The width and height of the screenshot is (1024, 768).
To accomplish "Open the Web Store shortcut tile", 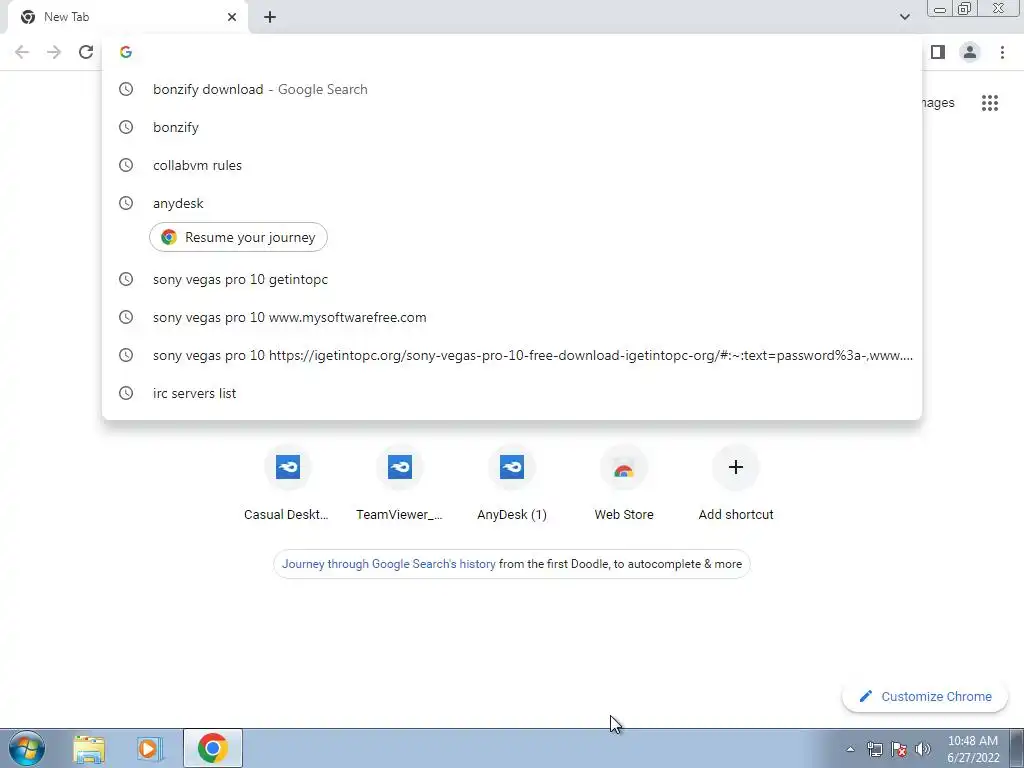I will click(624, 483).
